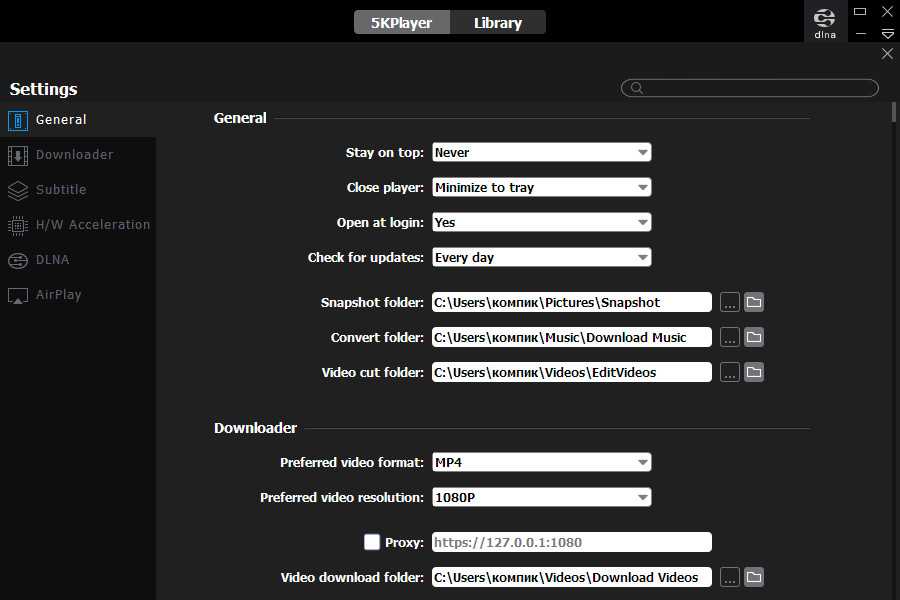Image resolution: width=900 pixels, height=600 pixels.
Task: Change Preferred video resolution dropdown
Action: pyautogui.click(x=541, y=497)
